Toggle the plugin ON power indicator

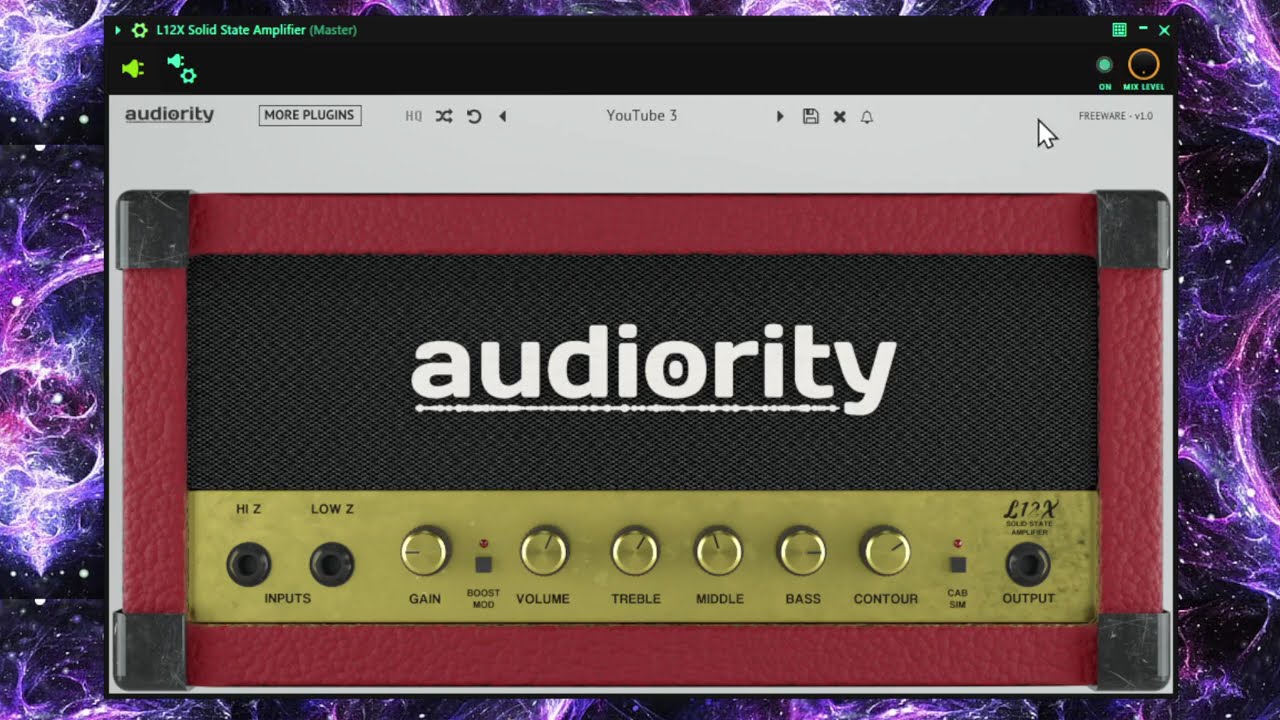[x=1104, y=65]
